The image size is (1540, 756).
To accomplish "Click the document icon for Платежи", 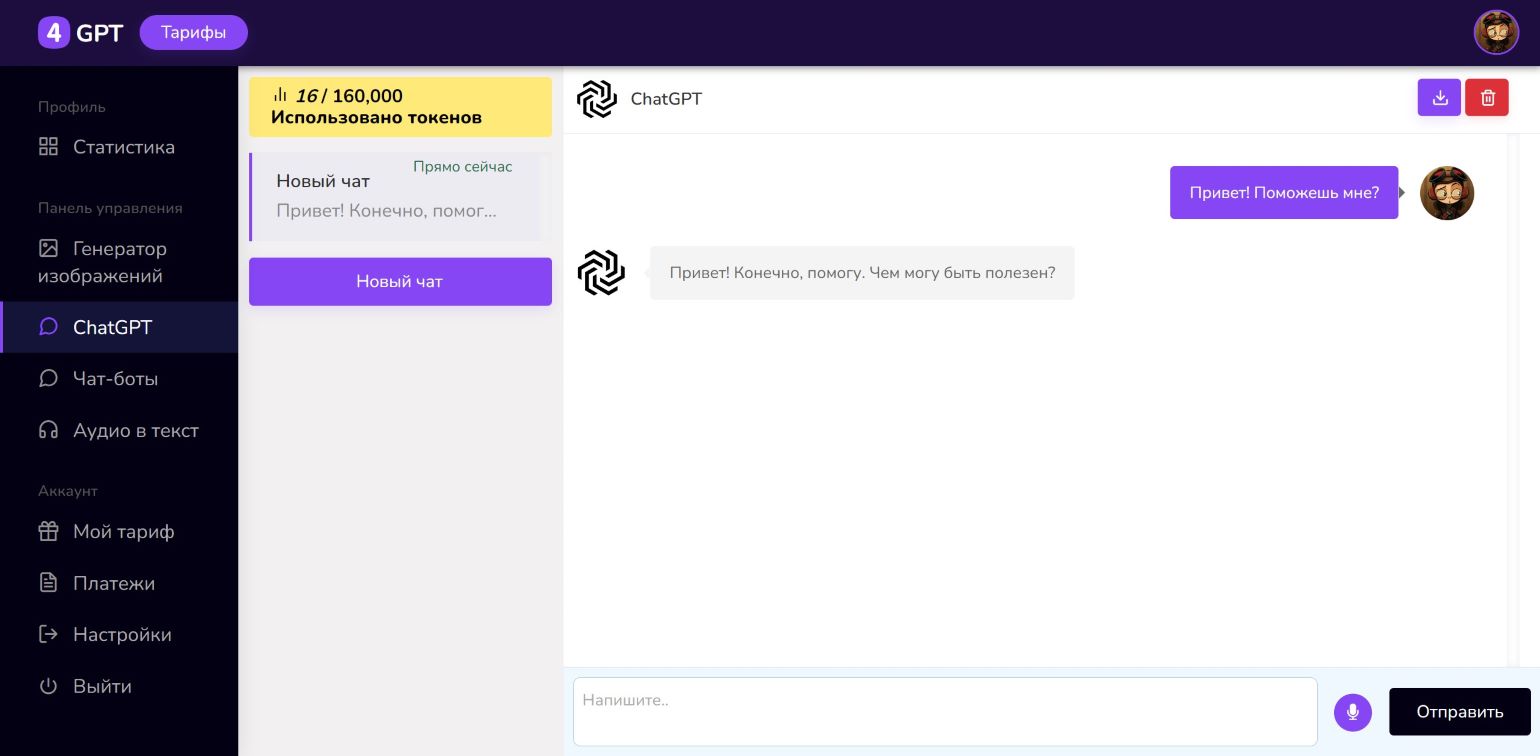I will click(x=48, y=583).
